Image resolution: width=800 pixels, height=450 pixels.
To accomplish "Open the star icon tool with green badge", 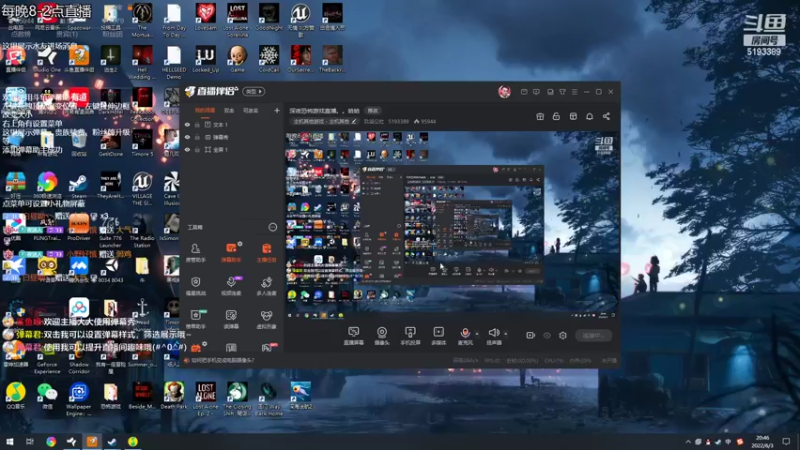I will coord(195,319).
